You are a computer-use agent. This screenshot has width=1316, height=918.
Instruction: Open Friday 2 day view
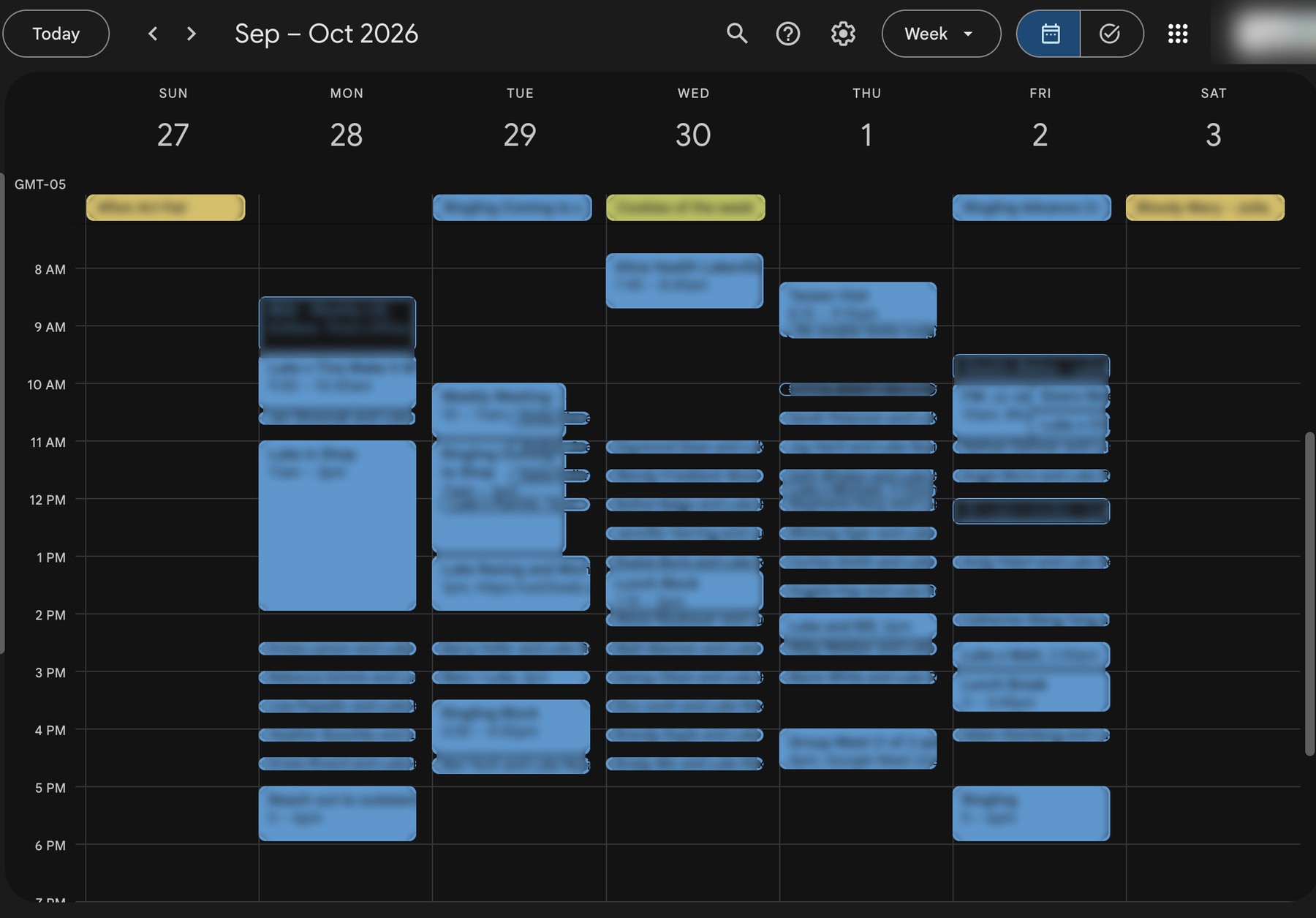point(1040,135)
